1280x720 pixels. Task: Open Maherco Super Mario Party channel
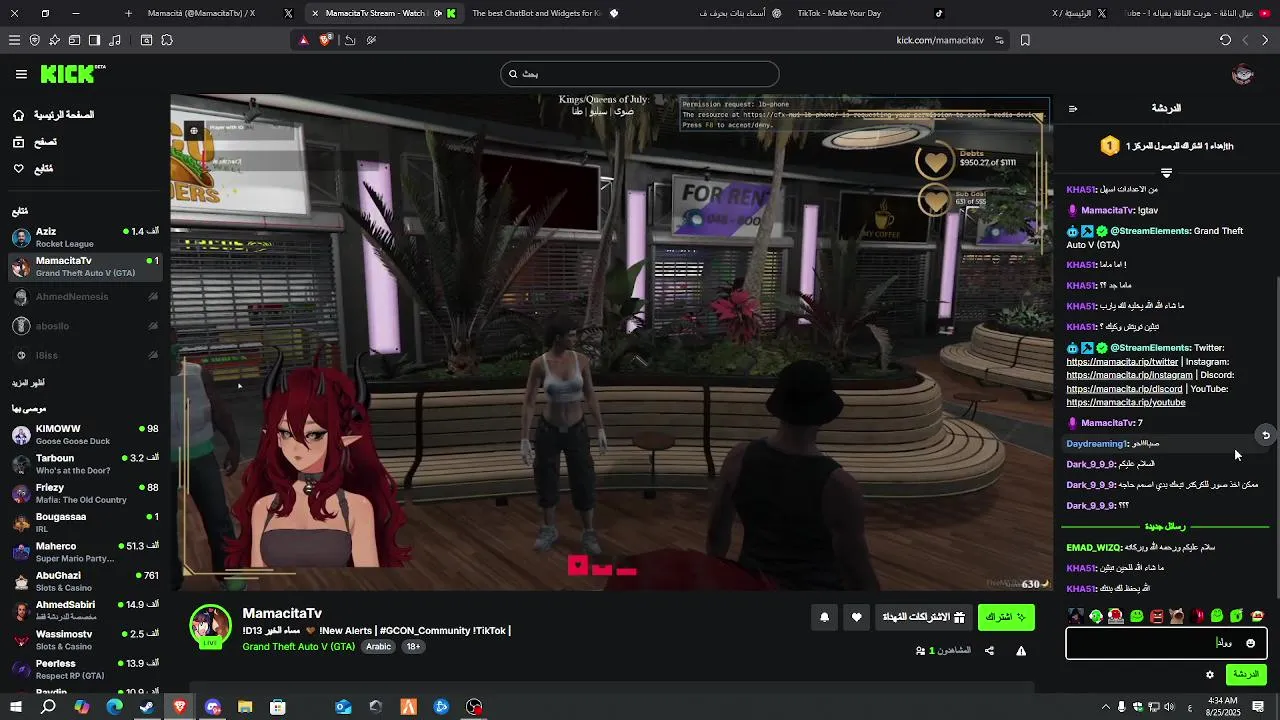(85, 552)
